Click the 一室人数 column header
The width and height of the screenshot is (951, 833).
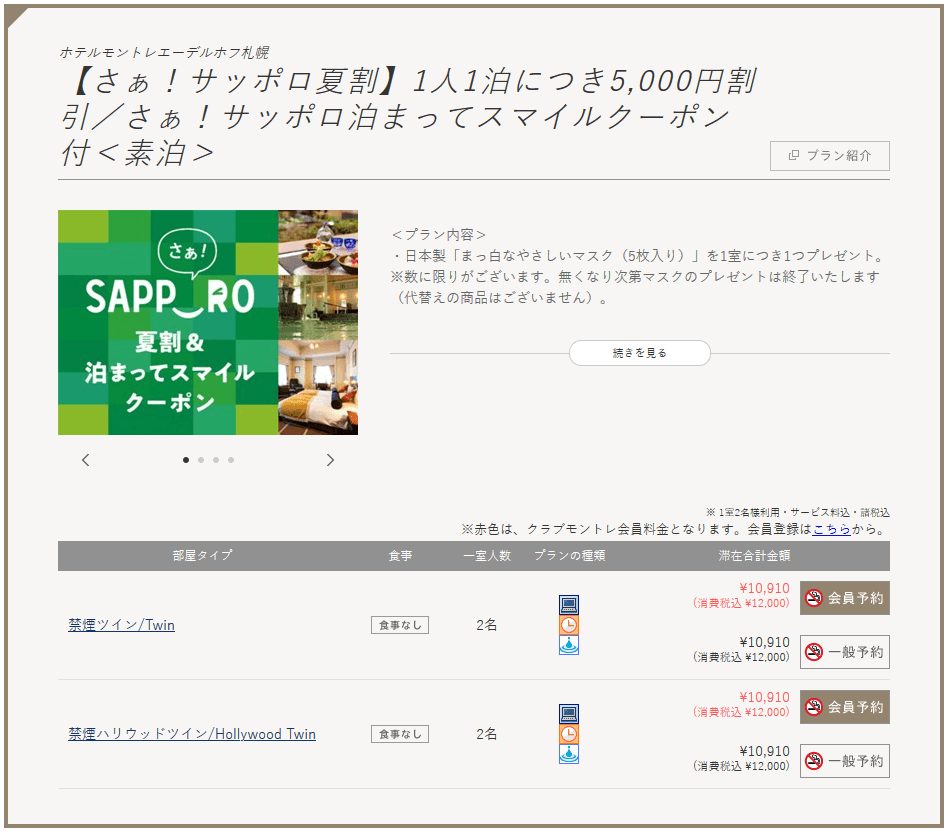tap(487, 556)
